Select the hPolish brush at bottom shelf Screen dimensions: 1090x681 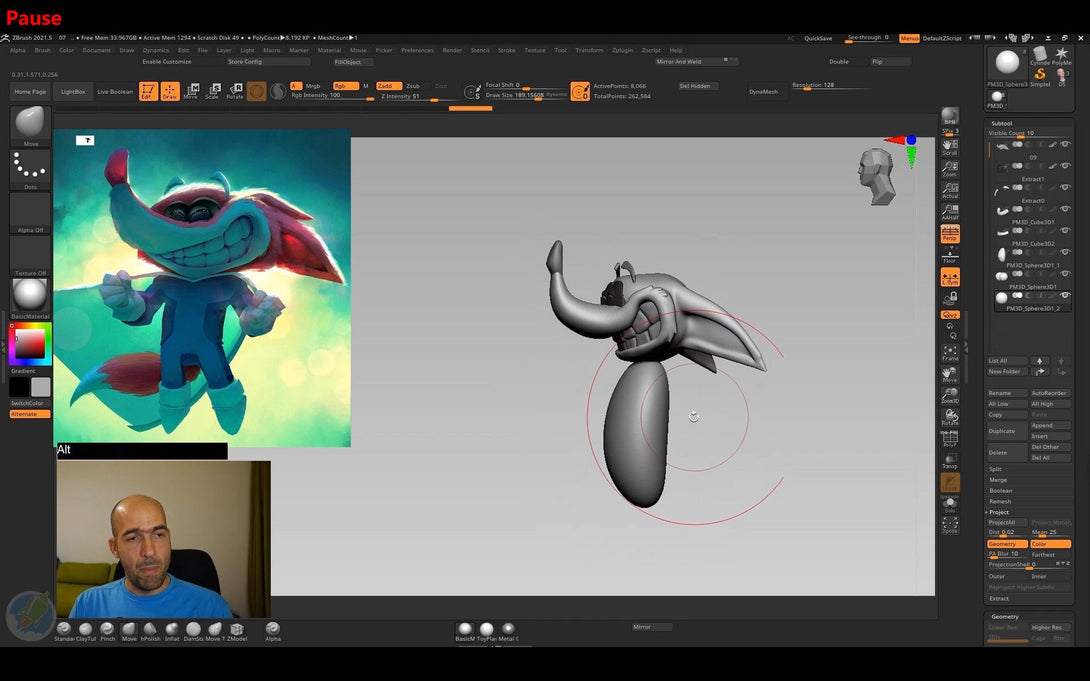tap(150, 632)
